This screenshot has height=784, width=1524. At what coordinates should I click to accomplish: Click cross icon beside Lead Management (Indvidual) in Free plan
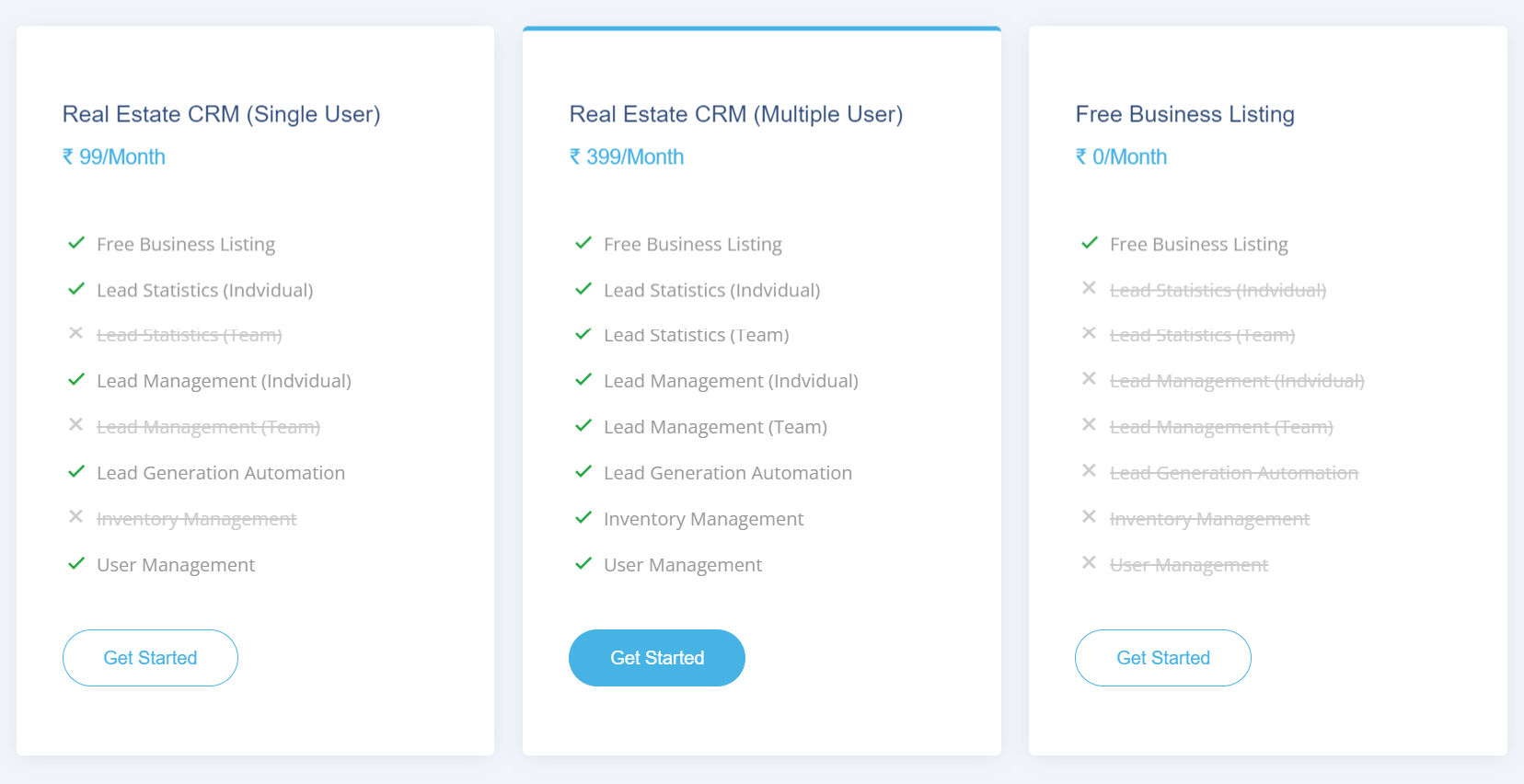[x=1090, y=378]
